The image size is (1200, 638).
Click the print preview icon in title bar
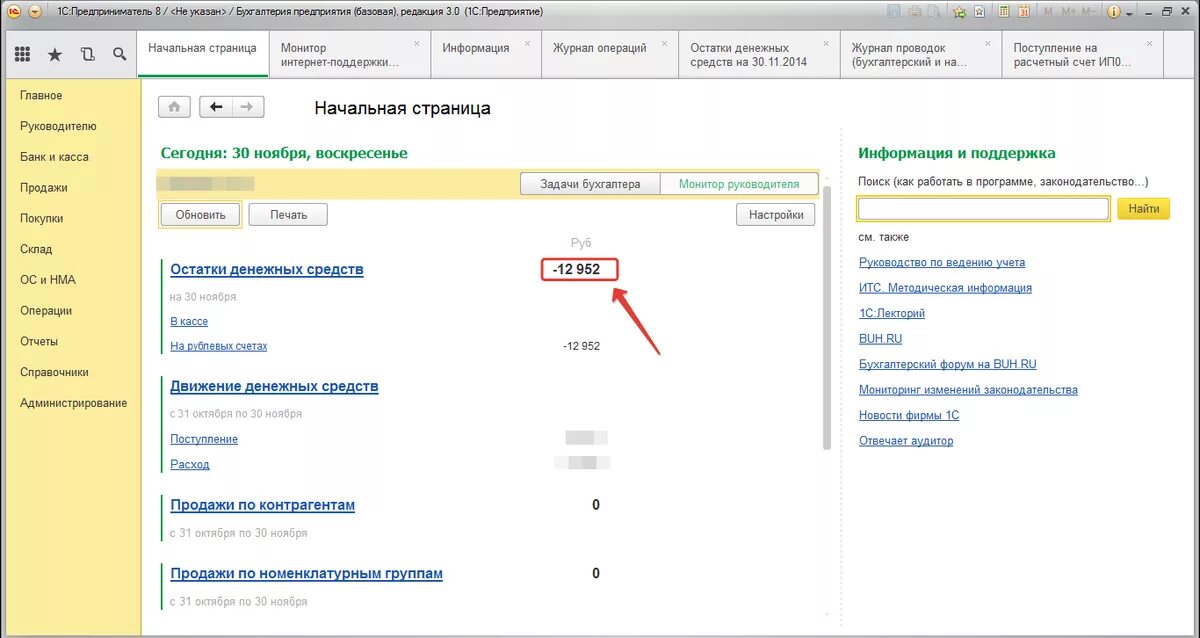click(934, 12)
